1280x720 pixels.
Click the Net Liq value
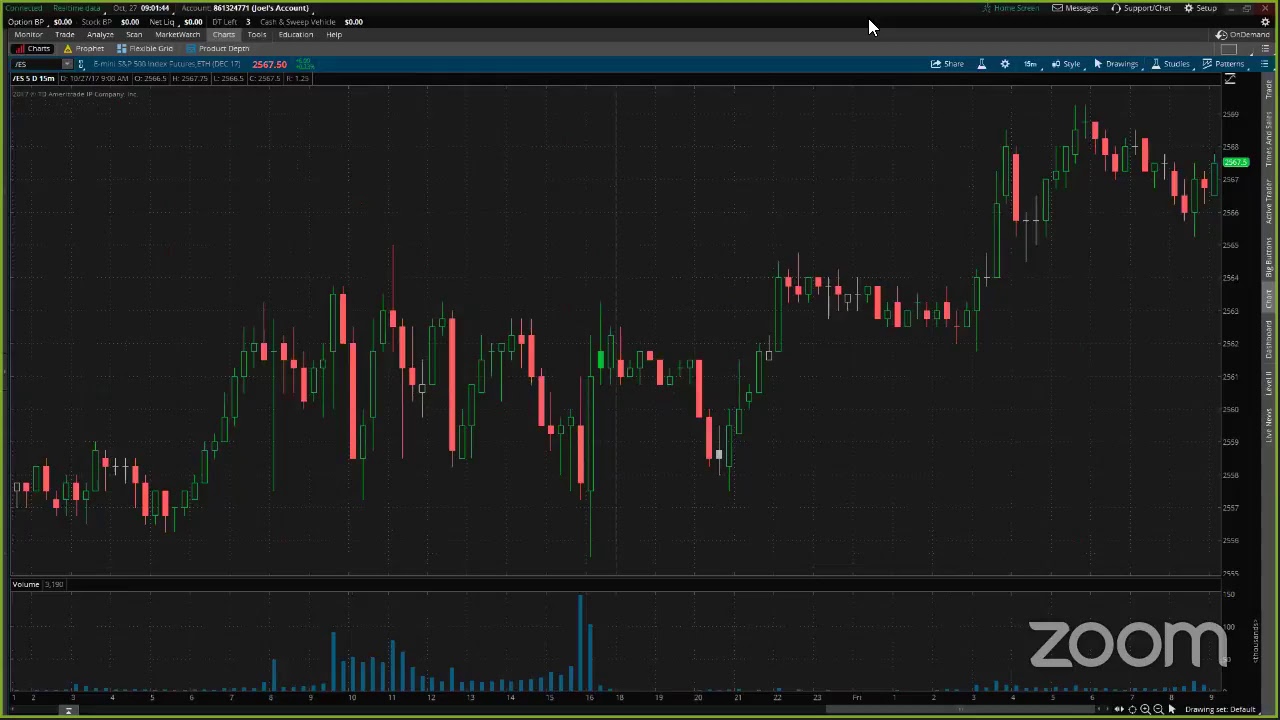click(193, 21)
